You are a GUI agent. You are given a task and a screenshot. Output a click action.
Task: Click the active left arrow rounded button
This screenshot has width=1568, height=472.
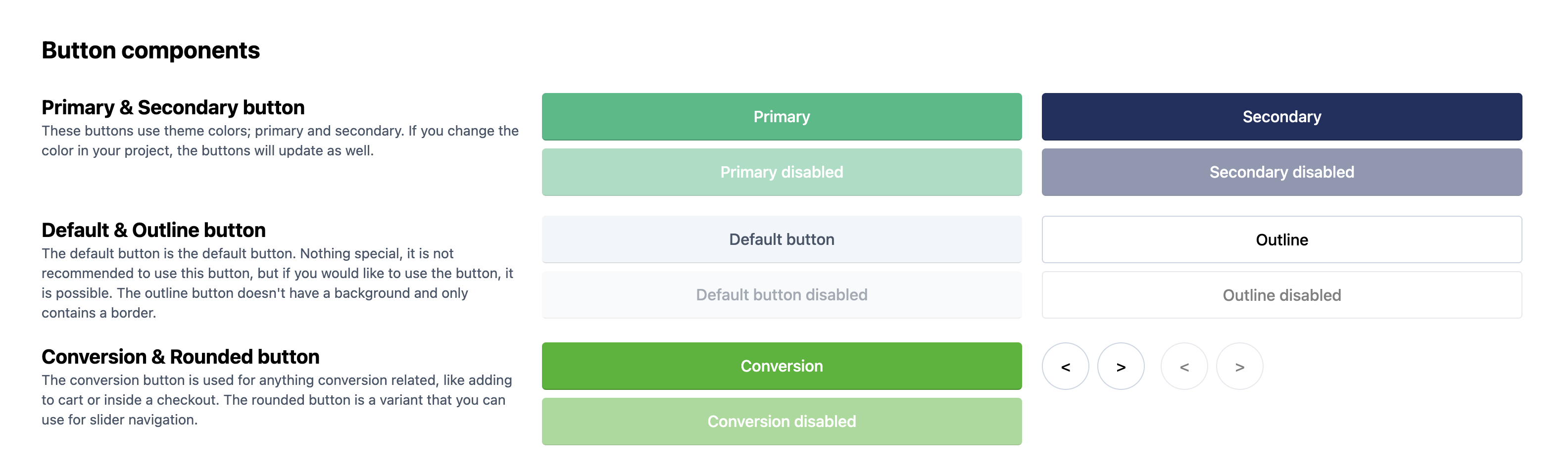point(1065,366)
